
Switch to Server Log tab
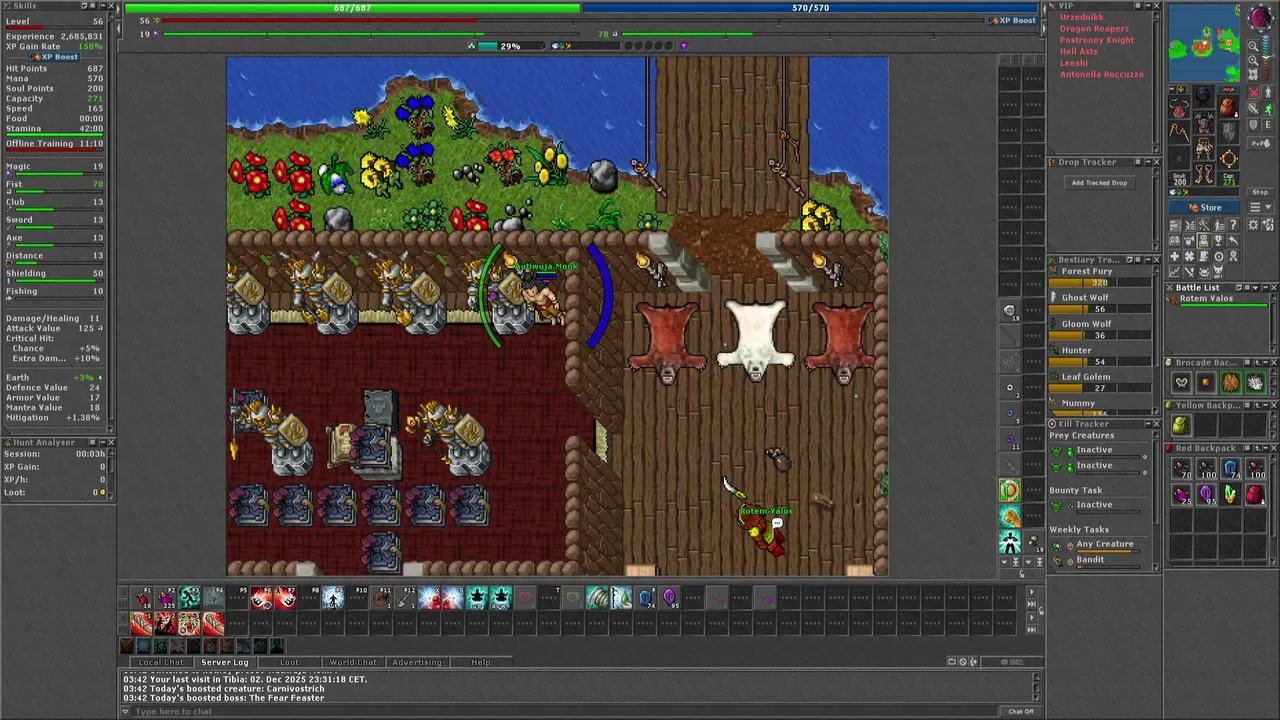pos(225,662)
